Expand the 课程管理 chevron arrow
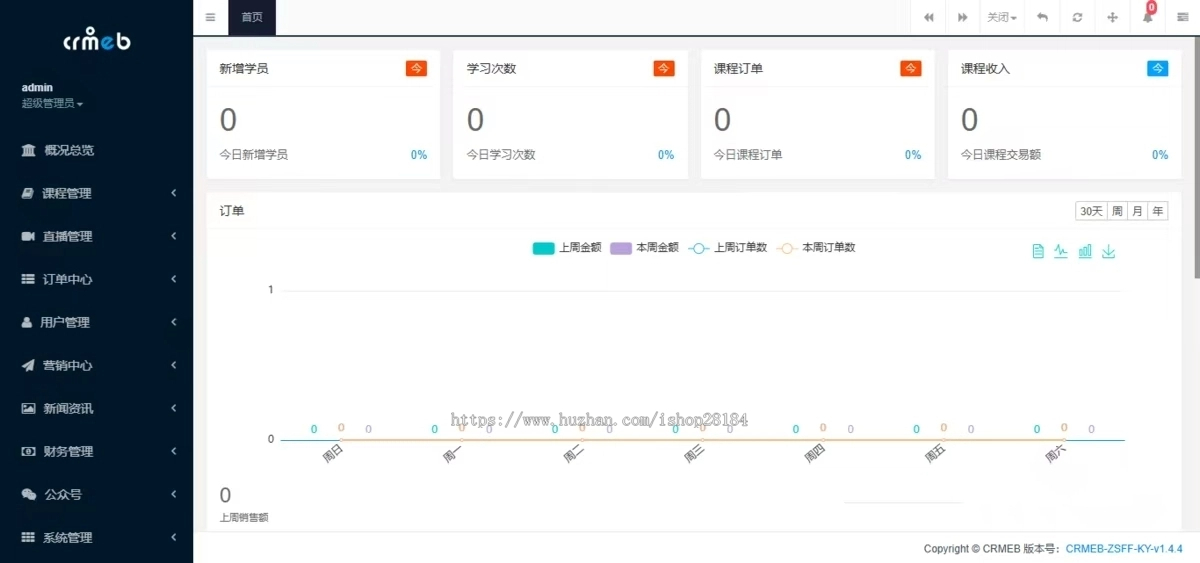Viewport: 1200px width, 563px height. 174,193
